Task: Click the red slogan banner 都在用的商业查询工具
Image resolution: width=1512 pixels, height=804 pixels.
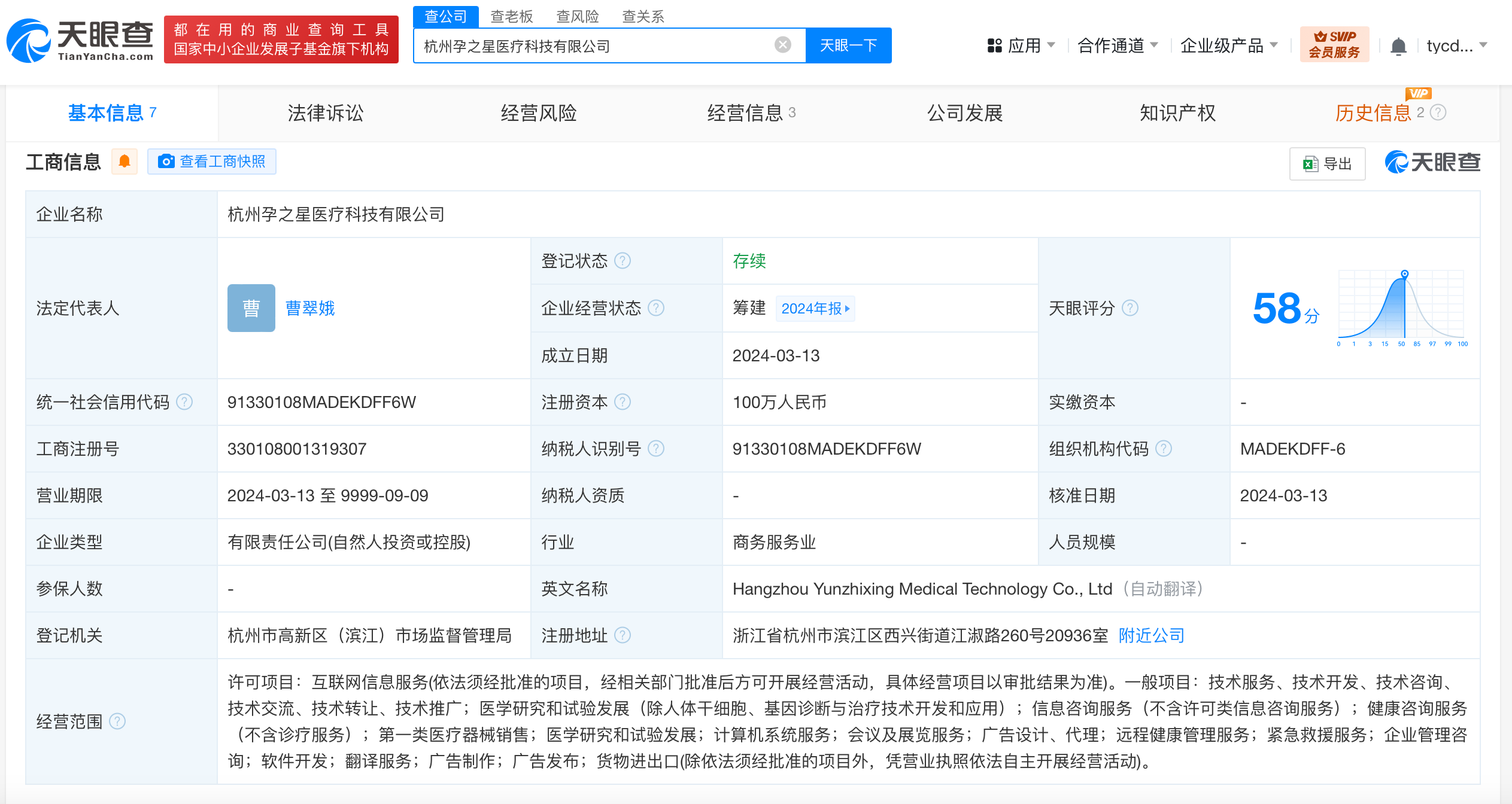Action: [281, 39]
